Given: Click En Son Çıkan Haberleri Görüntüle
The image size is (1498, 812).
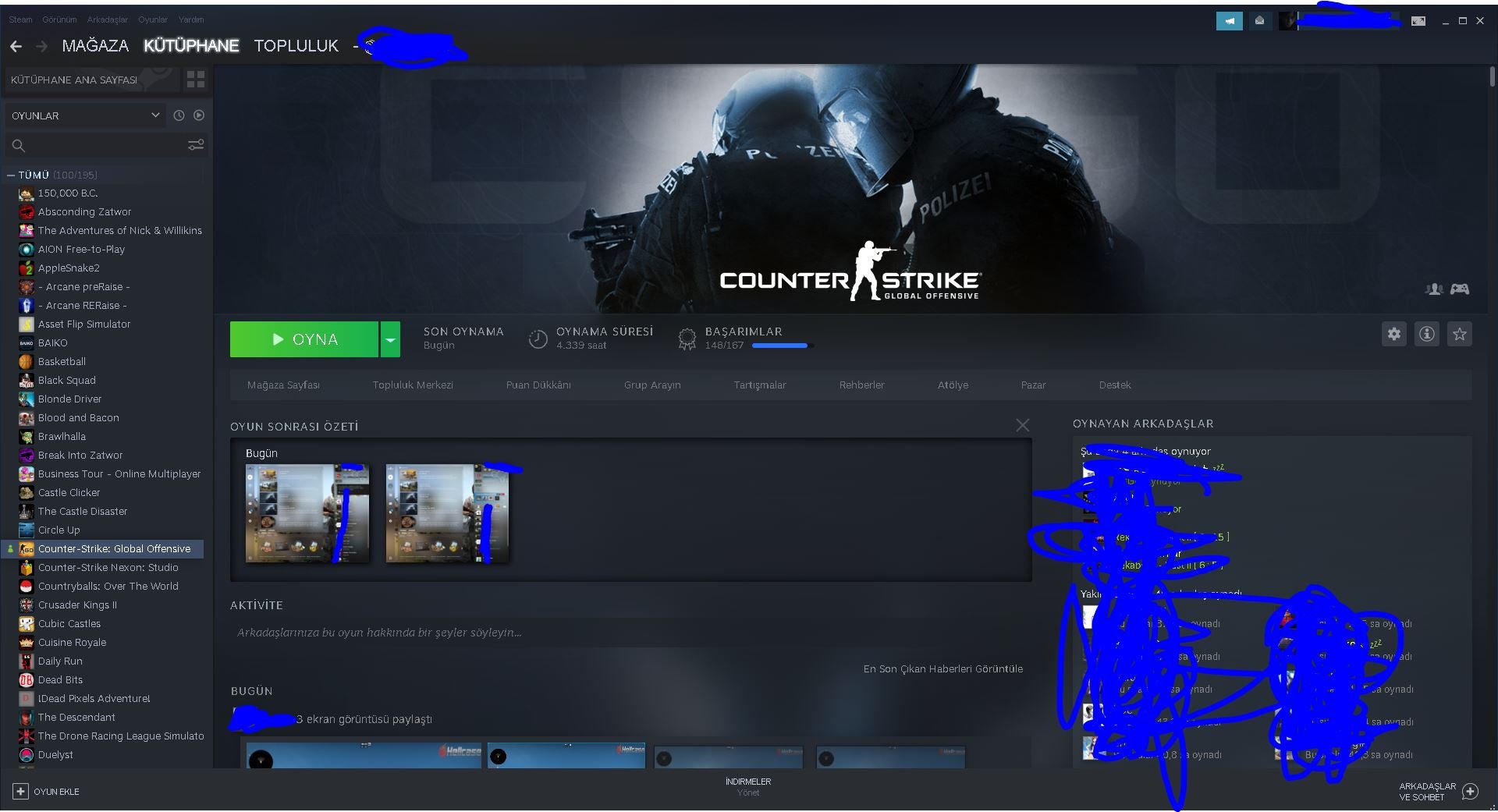Looking at the screenshot, I should [x=942, y=669].
